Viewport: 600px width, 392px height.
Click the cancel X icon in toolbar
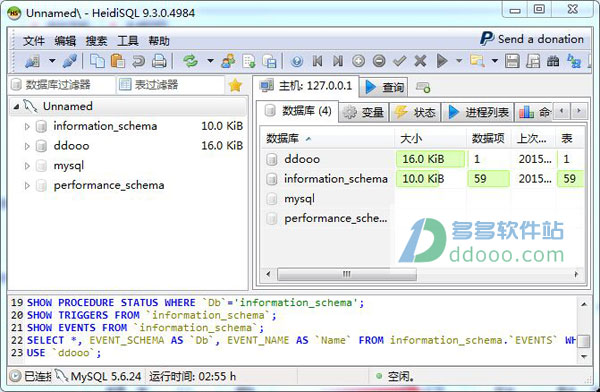(x=420, y=61)
